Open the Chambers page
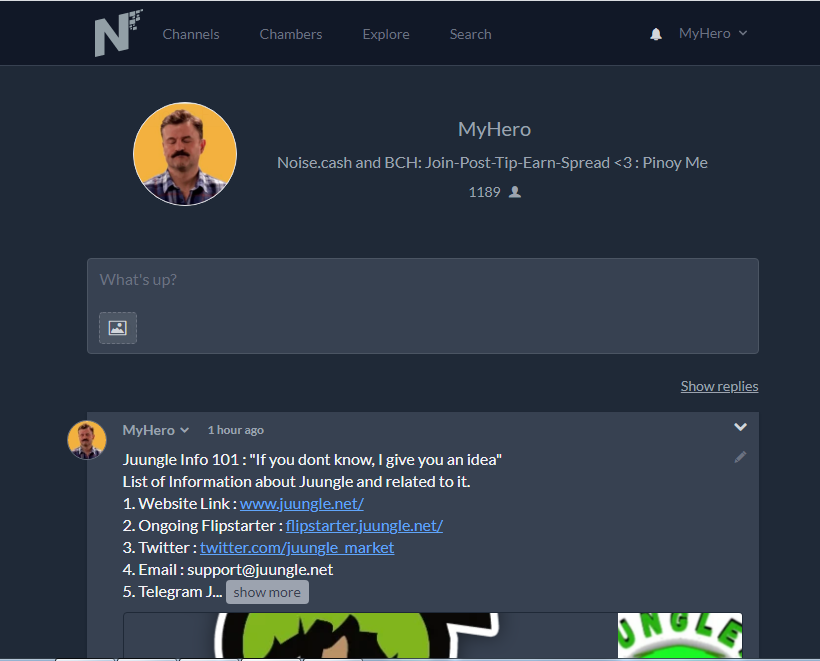This screenshot has width=820, height=661. pyautogui.click(x=291, y=34)
